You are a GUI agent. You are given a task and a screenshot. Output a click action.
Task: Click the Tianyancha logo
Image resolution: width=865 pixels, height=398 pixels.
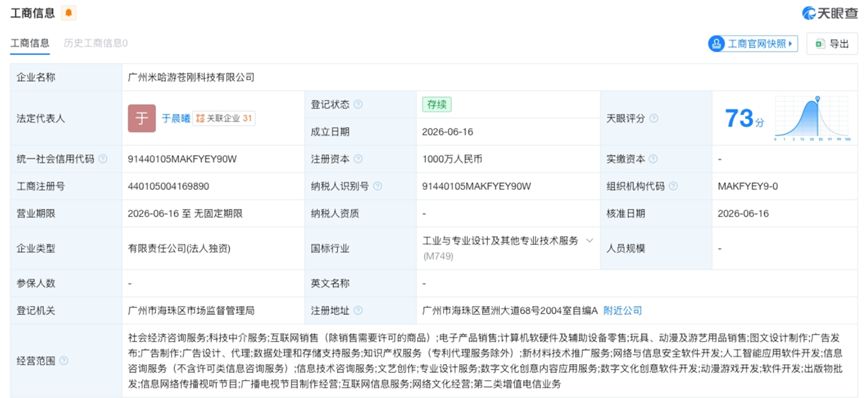[829, 13]
